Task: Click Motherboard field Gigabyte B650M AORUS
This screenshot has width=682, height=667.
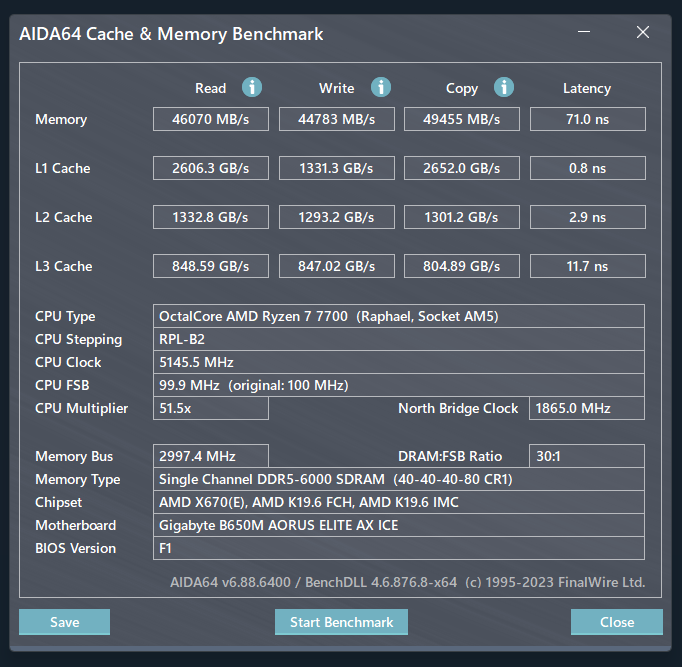Action: [x=399, y=525]
